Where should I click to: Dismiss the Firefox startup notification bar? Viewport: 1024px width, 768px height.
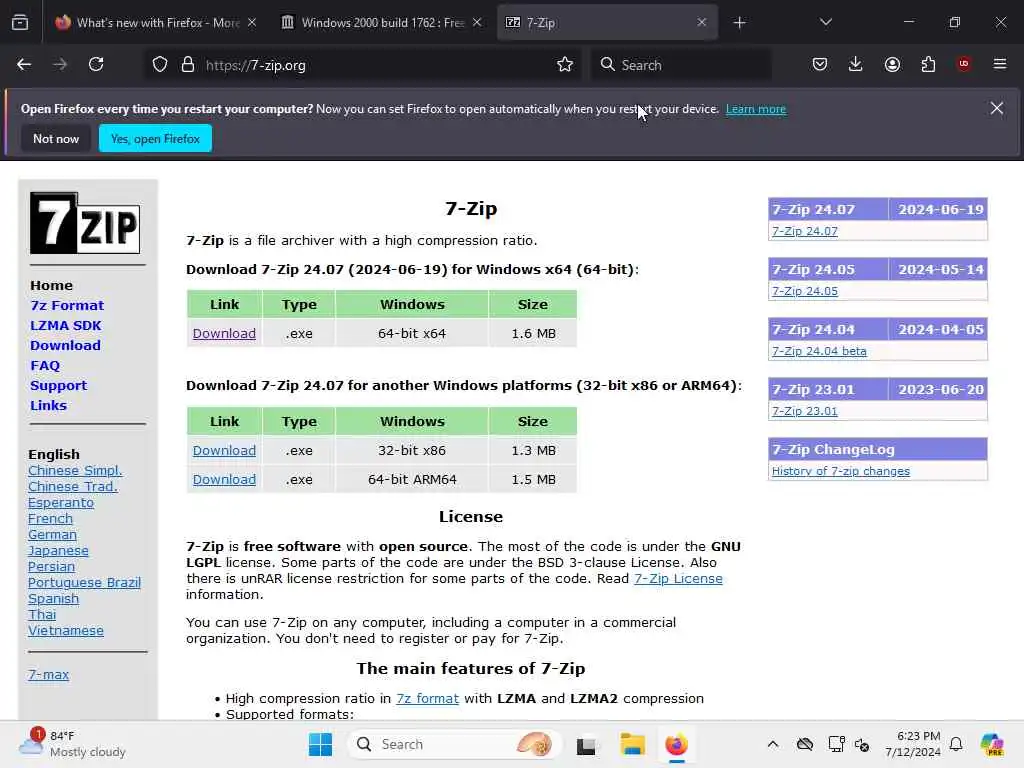point(997,108)
